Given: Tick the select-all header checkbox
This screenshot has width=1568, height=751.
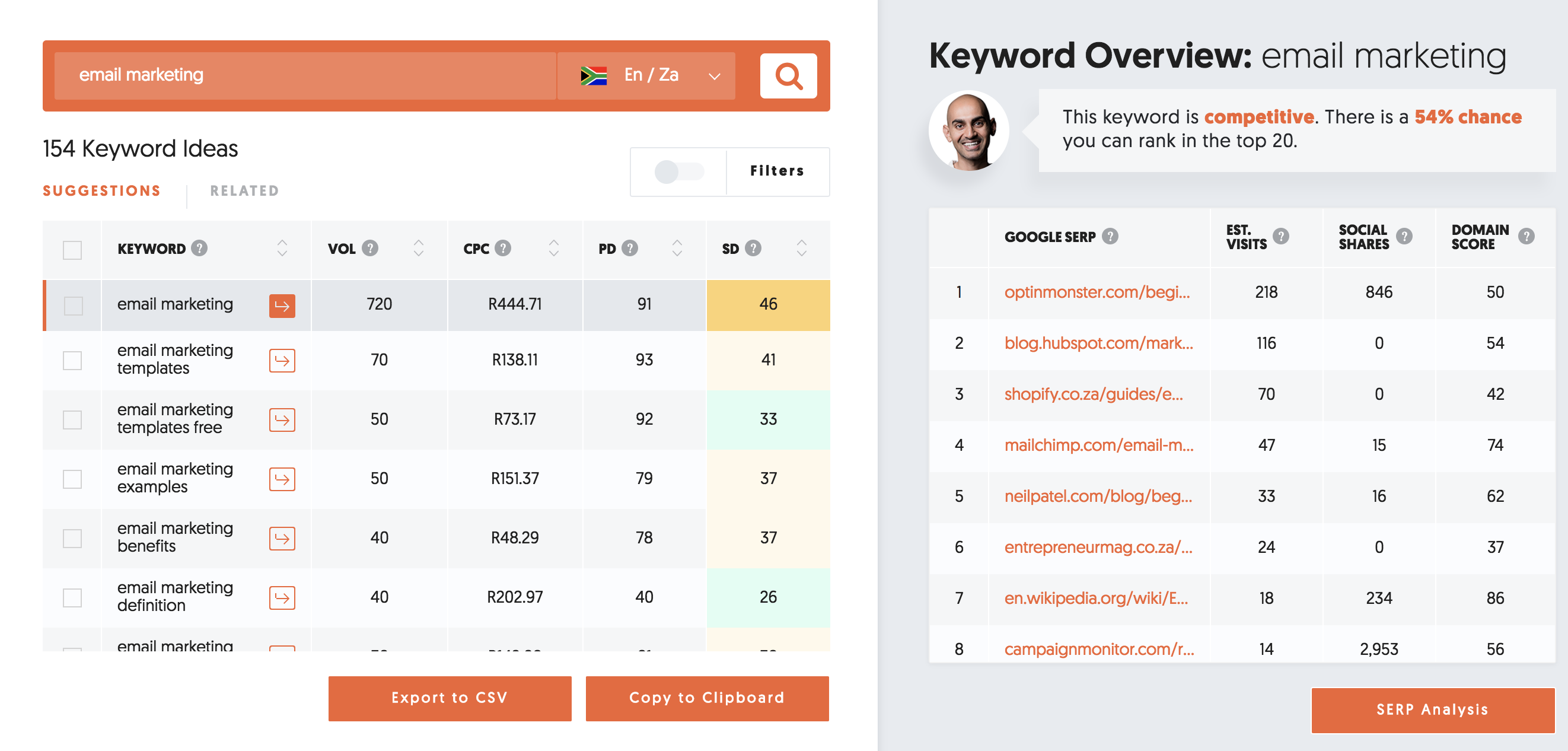Looking at the screenshot, I should pos(72,250).
